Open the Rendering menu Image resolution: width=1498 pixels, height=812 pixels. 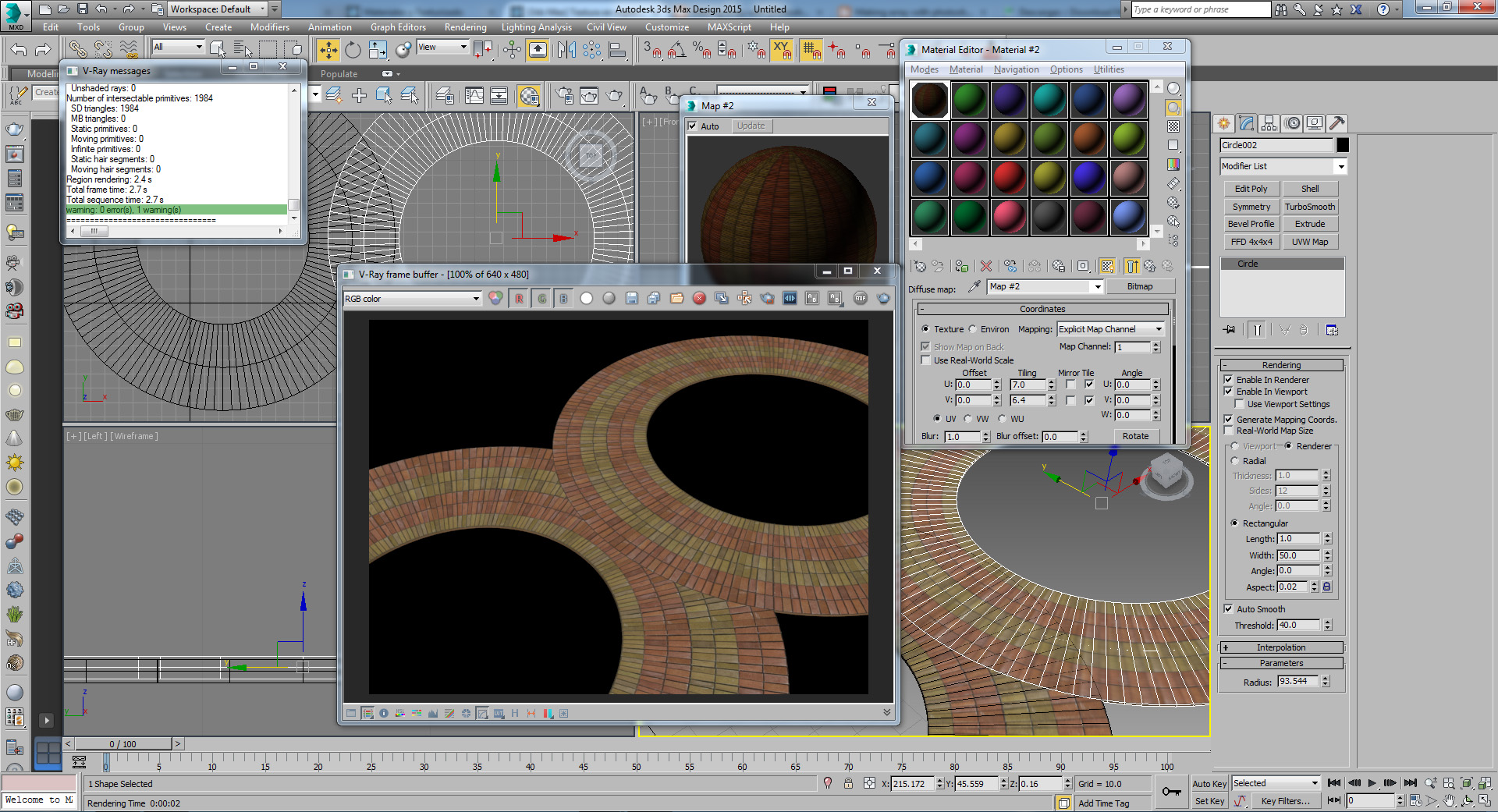(465, 27)
